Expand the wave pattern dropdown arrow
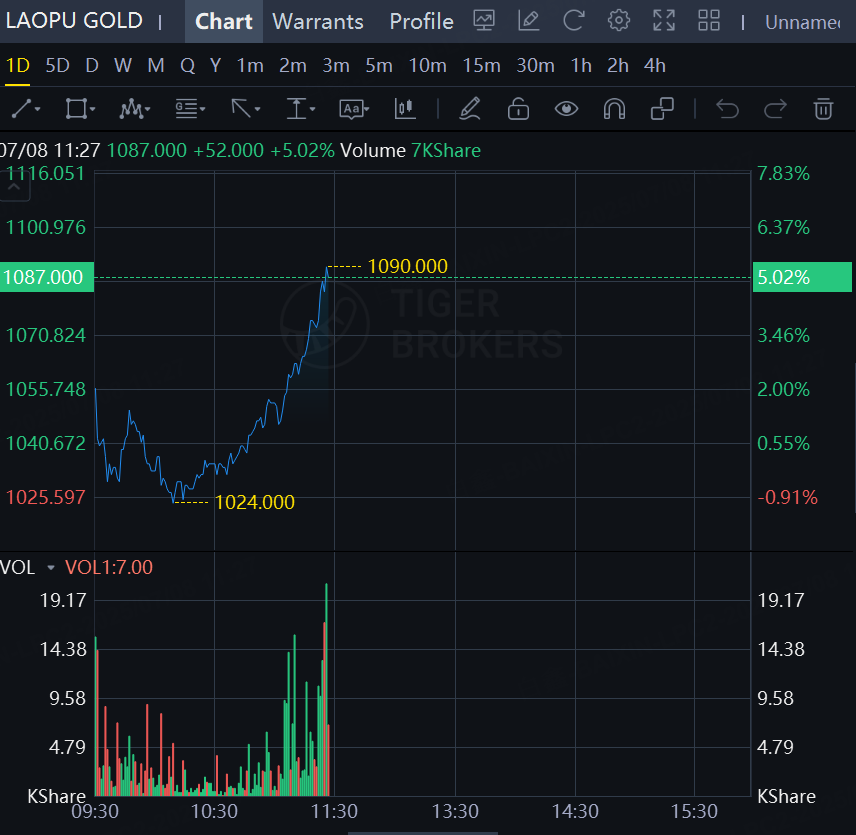 tap(147, 109)
